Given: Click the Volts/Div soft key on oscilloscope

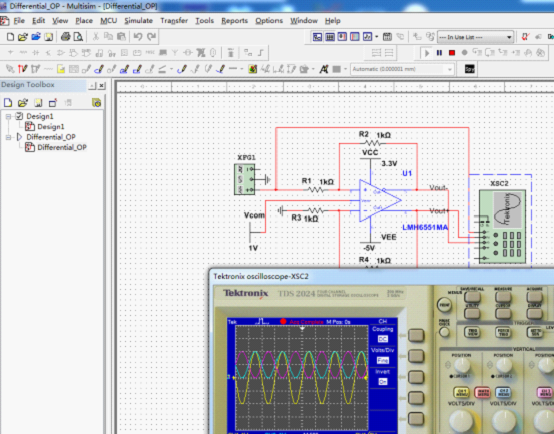Looking at the screenshot, I should point(416,356).
